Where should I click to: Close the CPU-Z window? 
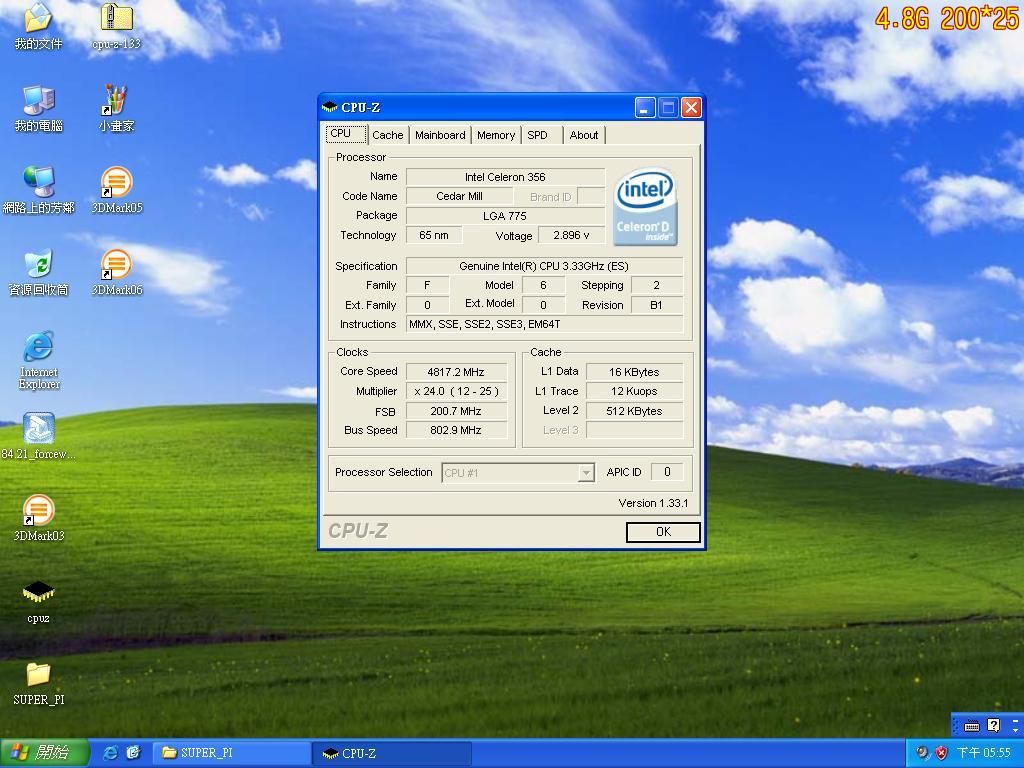[x=691, y=108]
